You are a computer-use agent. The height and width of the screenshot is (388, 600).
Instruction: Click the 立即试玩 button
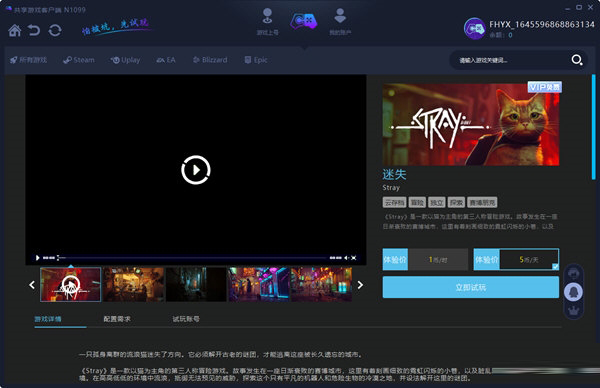471,287
